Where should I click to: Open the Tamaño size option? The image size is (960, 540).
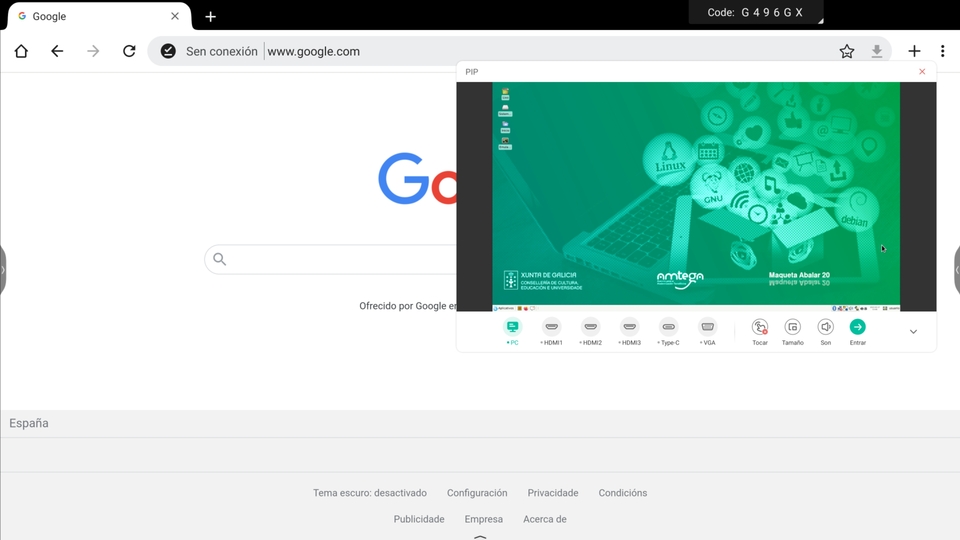[x=792, y=327]
